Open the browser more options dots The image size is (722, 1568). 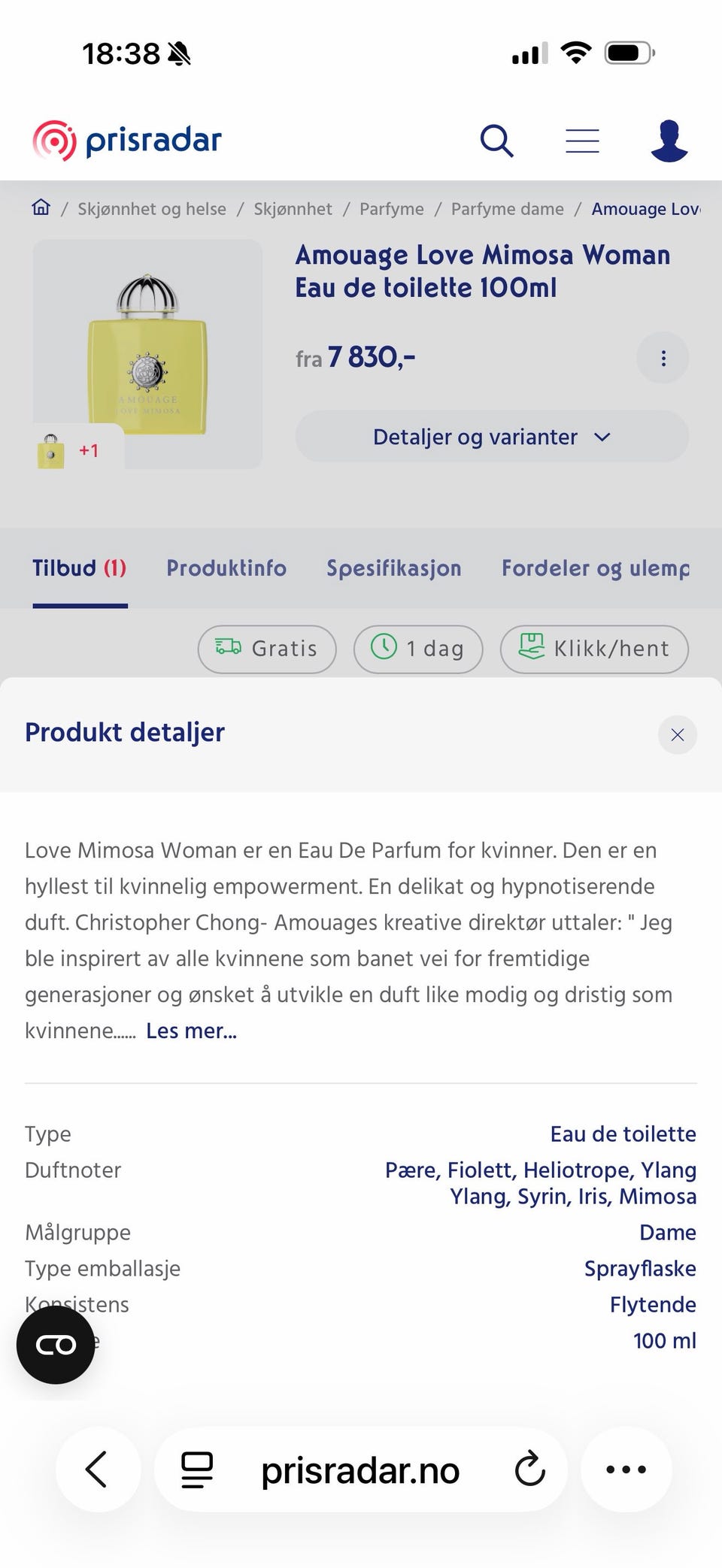[x=626, y=1469]
